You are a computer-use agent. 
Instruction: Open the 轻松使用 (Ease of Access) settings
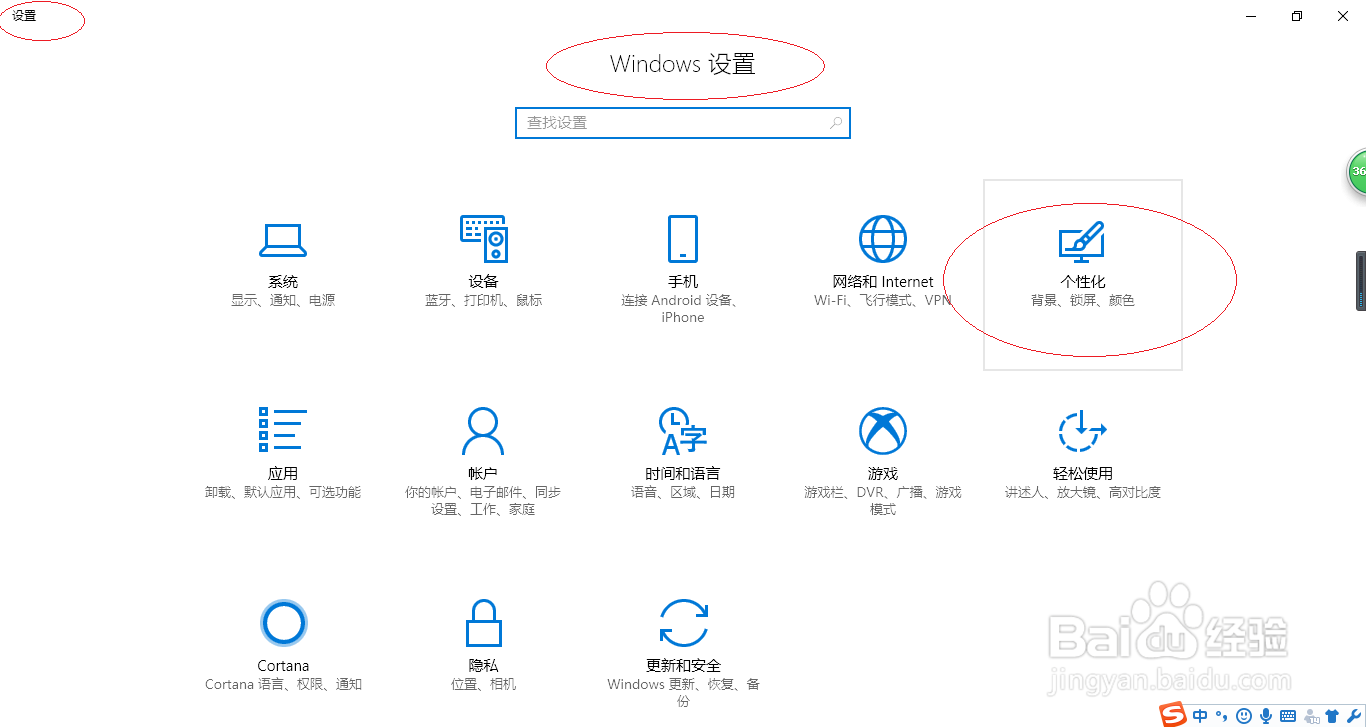coord(1083,454)
